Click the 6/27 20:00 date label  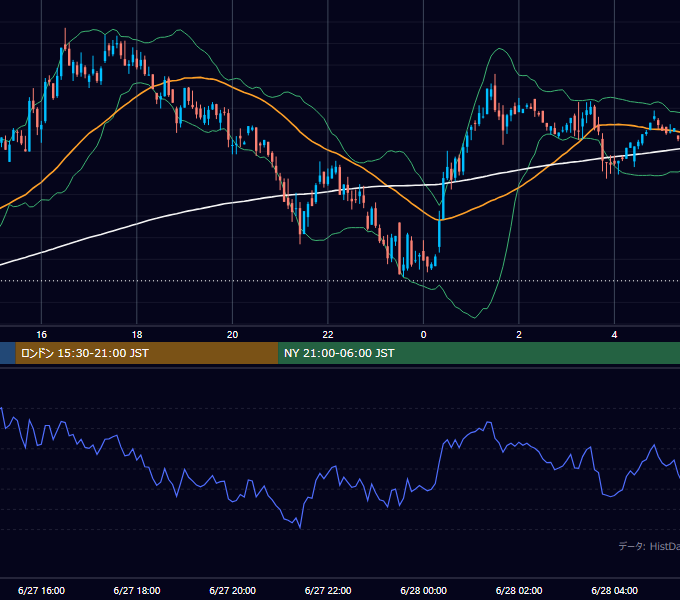232,590
